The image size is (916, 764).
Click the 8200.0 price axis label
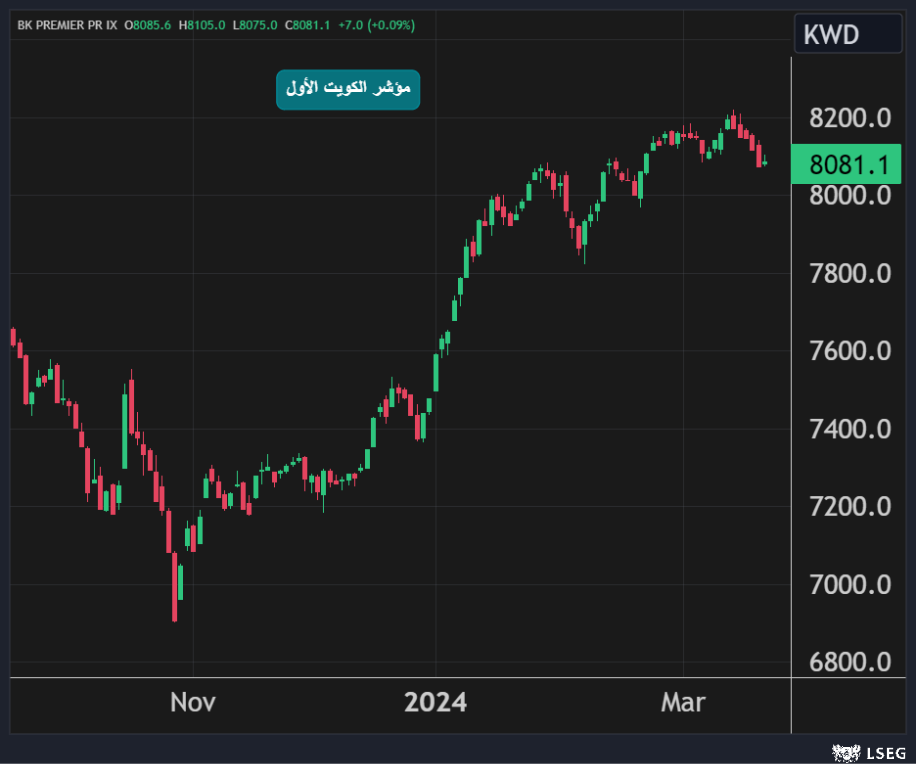(x=850, y=118)
